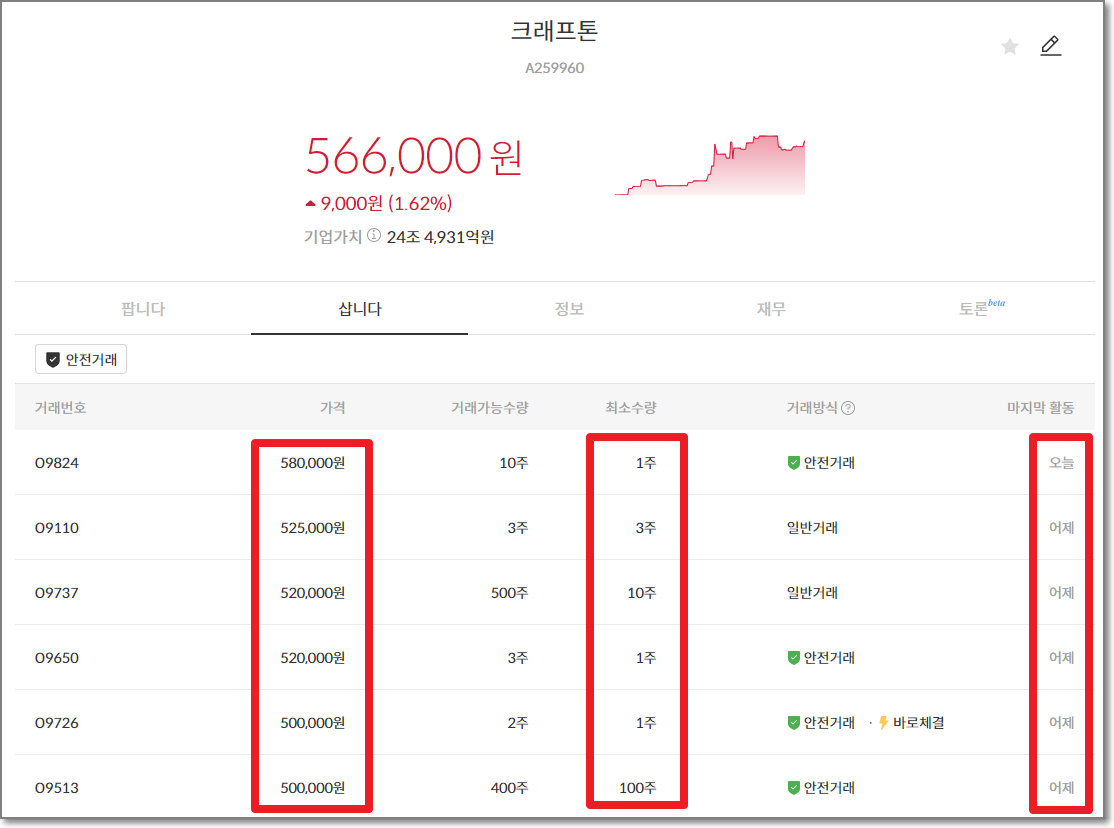Click the green shield in row 09650
Viewport: 1114px width, 828px height.
(x=794, y=657)
